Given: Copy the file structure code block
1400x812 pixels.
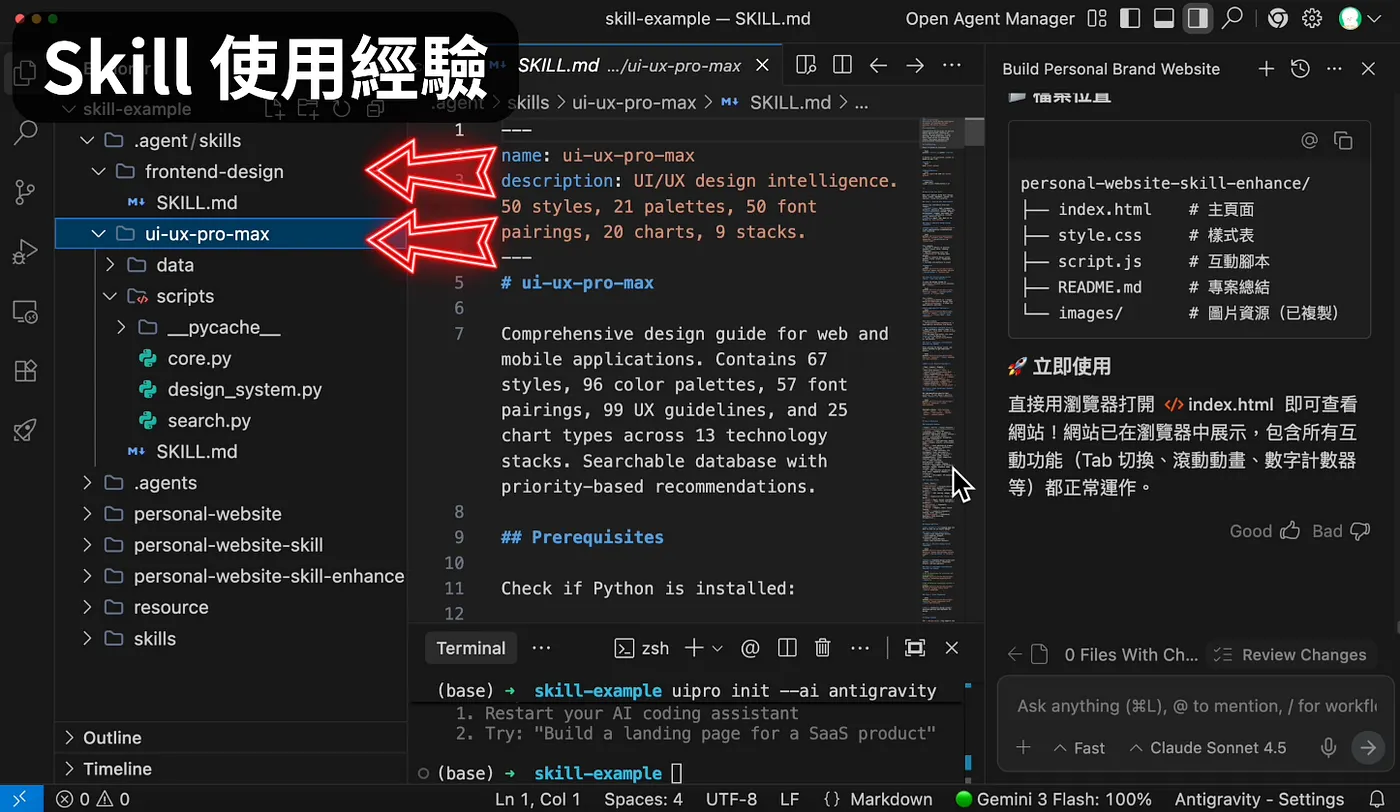Looking at the screenshot, I should tap(1343, 141).
